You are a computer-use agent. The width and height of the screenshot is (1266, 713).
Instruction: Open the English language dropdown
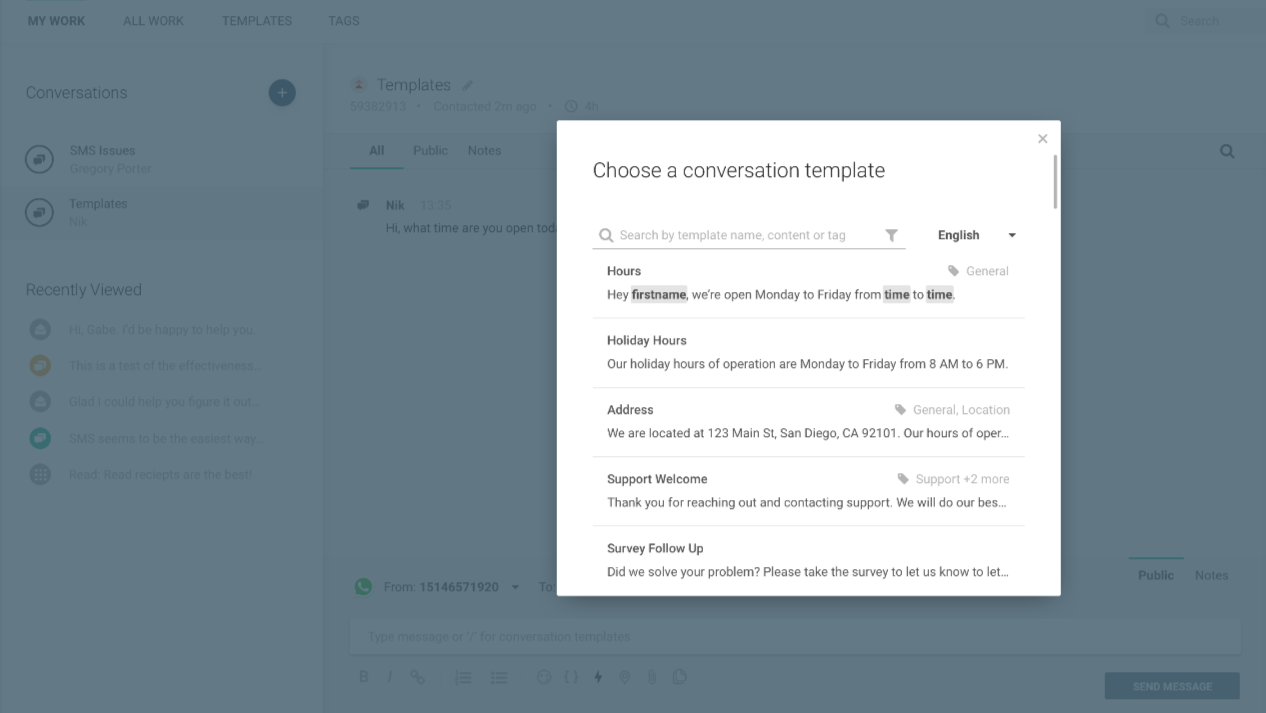pyautogui.click(x=976, y=235)
